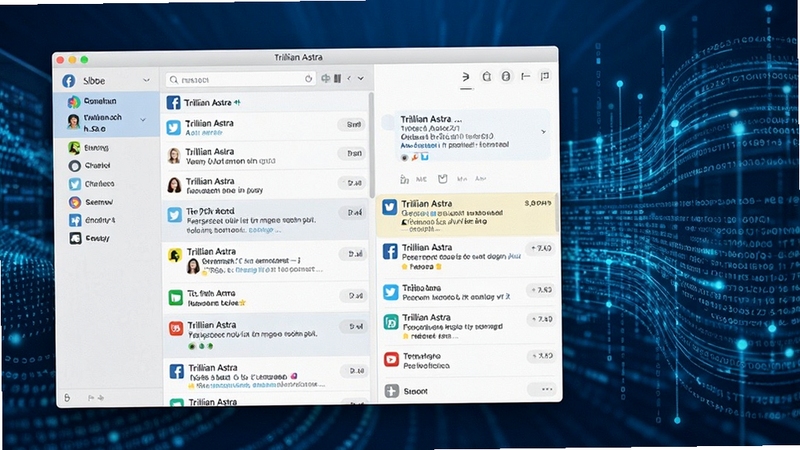
Task: Click the badge beside right-panel Facebook item
Action: (541, 248)
